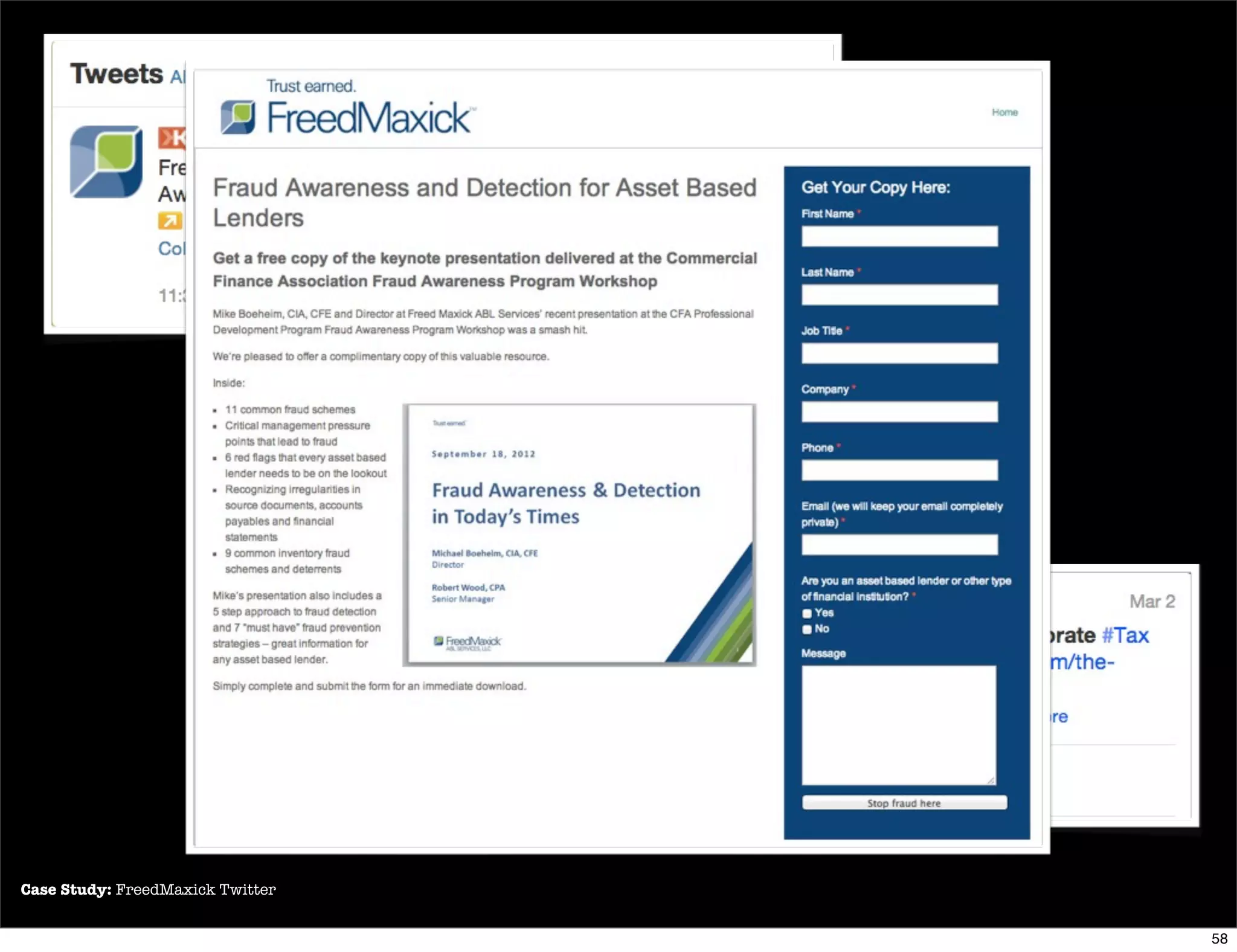
Task: Check the Yes asset based lender option
Action: tap(807, 613)
